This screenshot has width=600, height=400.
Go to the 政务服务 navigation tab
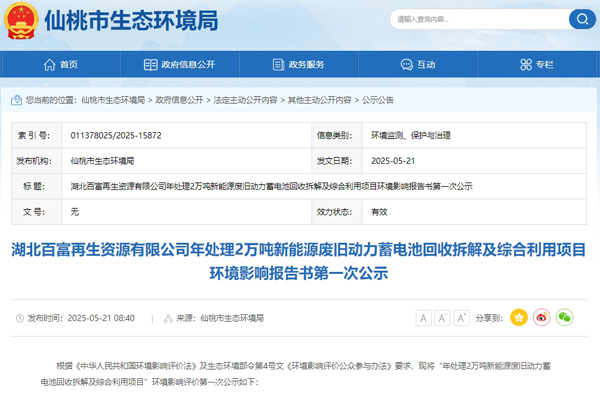[x=299, y=64]
